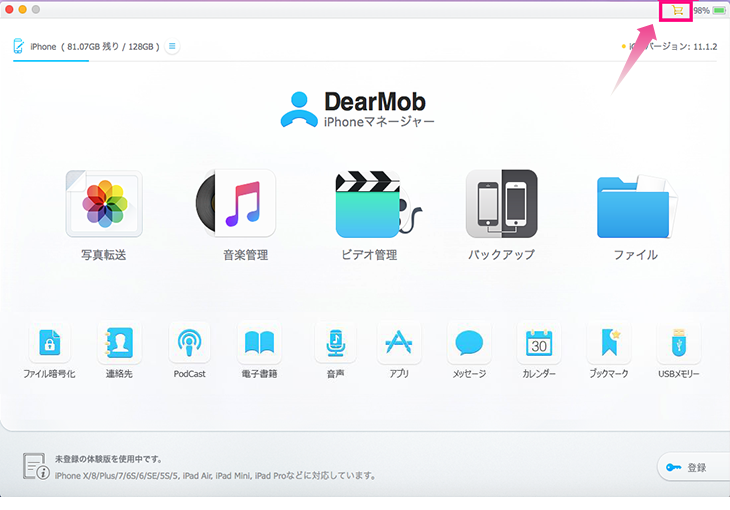This screenshot has width=730, height=510.
Task: Click the 写真転送 label
Action: coord(104,255)
